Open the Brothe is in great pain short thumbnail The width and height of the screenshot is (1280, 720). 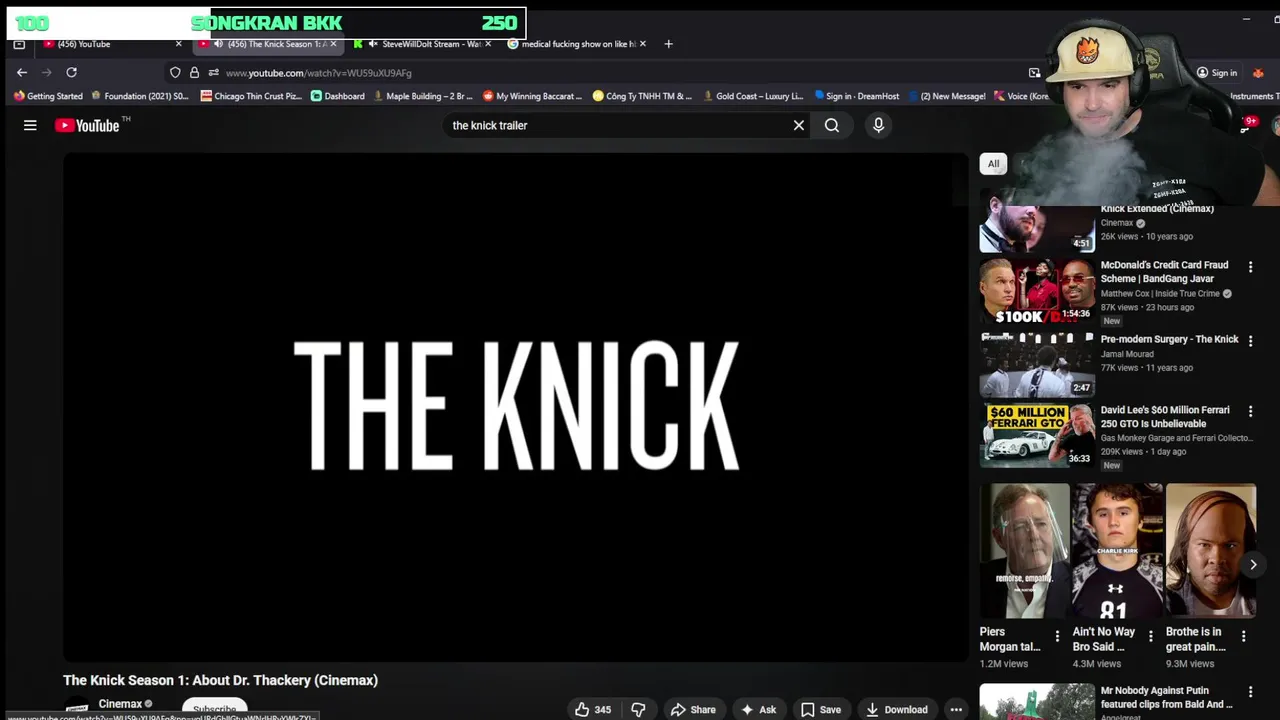[x=1211, y=551]
